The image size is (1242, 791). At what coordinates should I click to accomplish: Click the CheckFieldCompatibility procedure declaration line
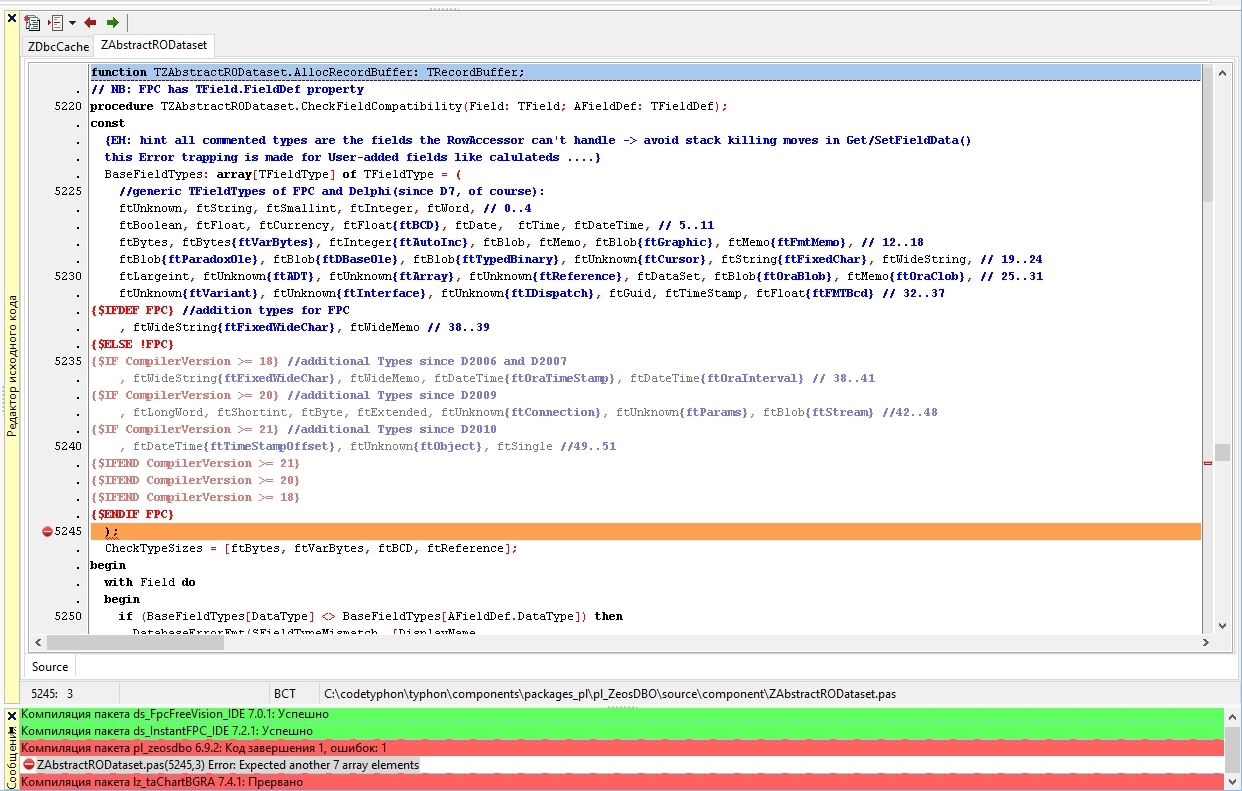pos(409,106)
